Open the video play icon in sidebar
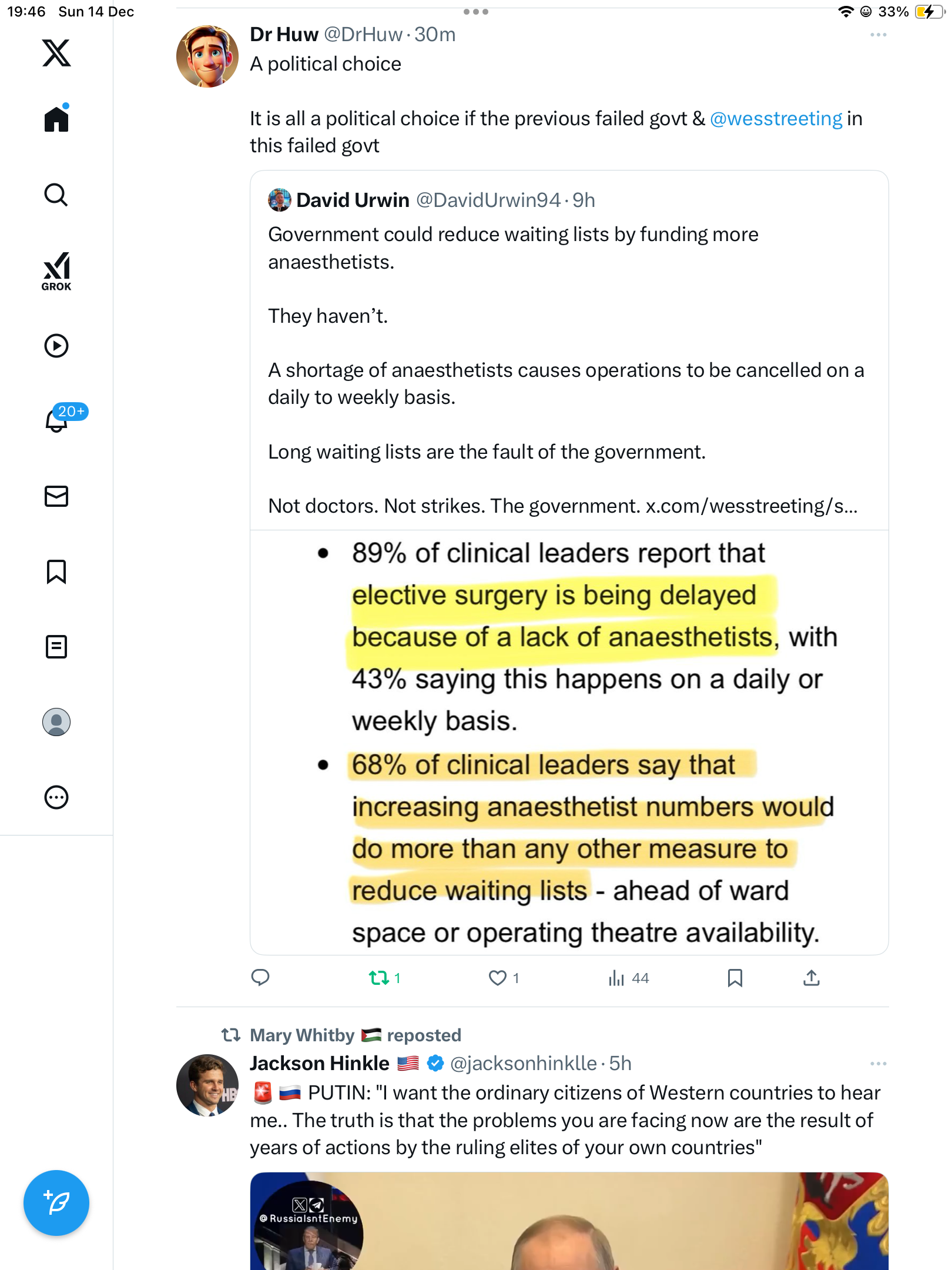The height and width of the screenshot is (1270, 952). click(x=56, y=346)
